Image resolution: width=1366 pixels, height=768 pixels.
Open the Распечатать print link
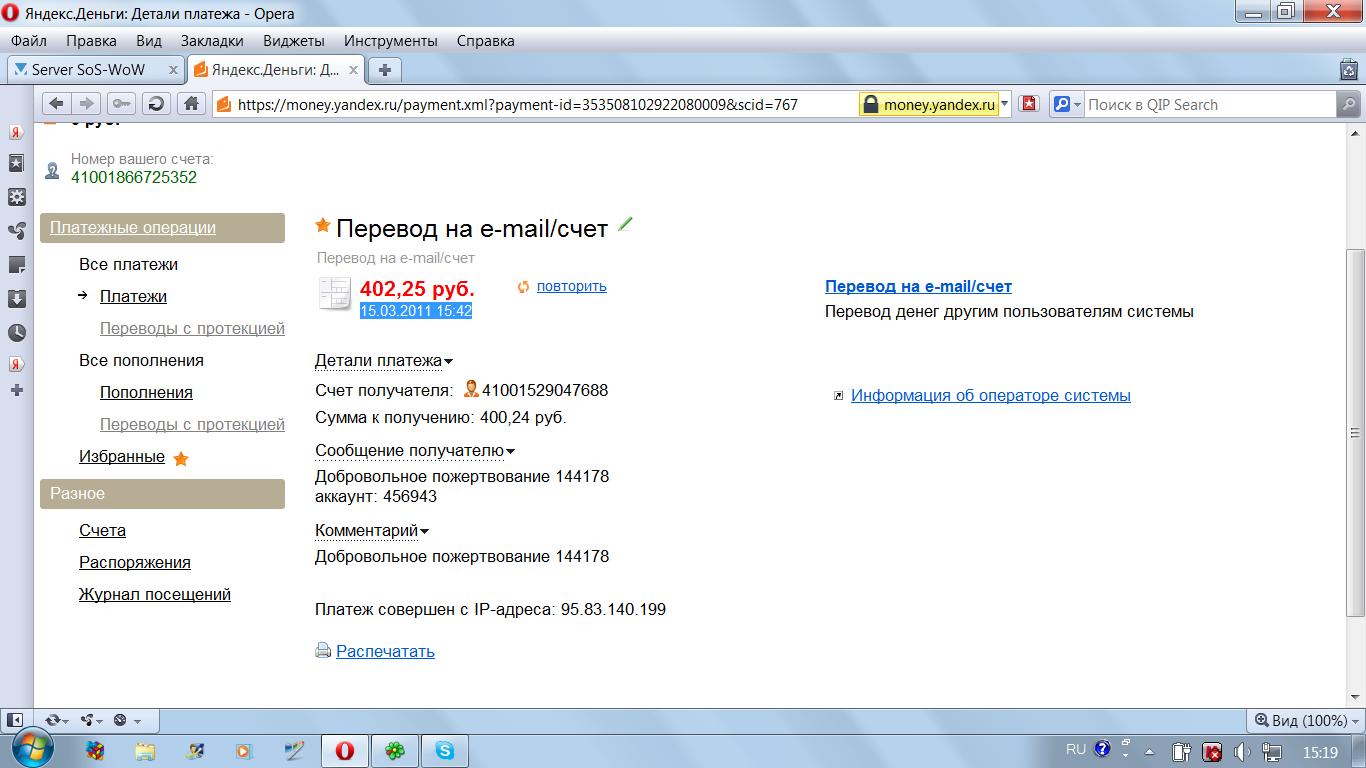[x=385, y=651]
